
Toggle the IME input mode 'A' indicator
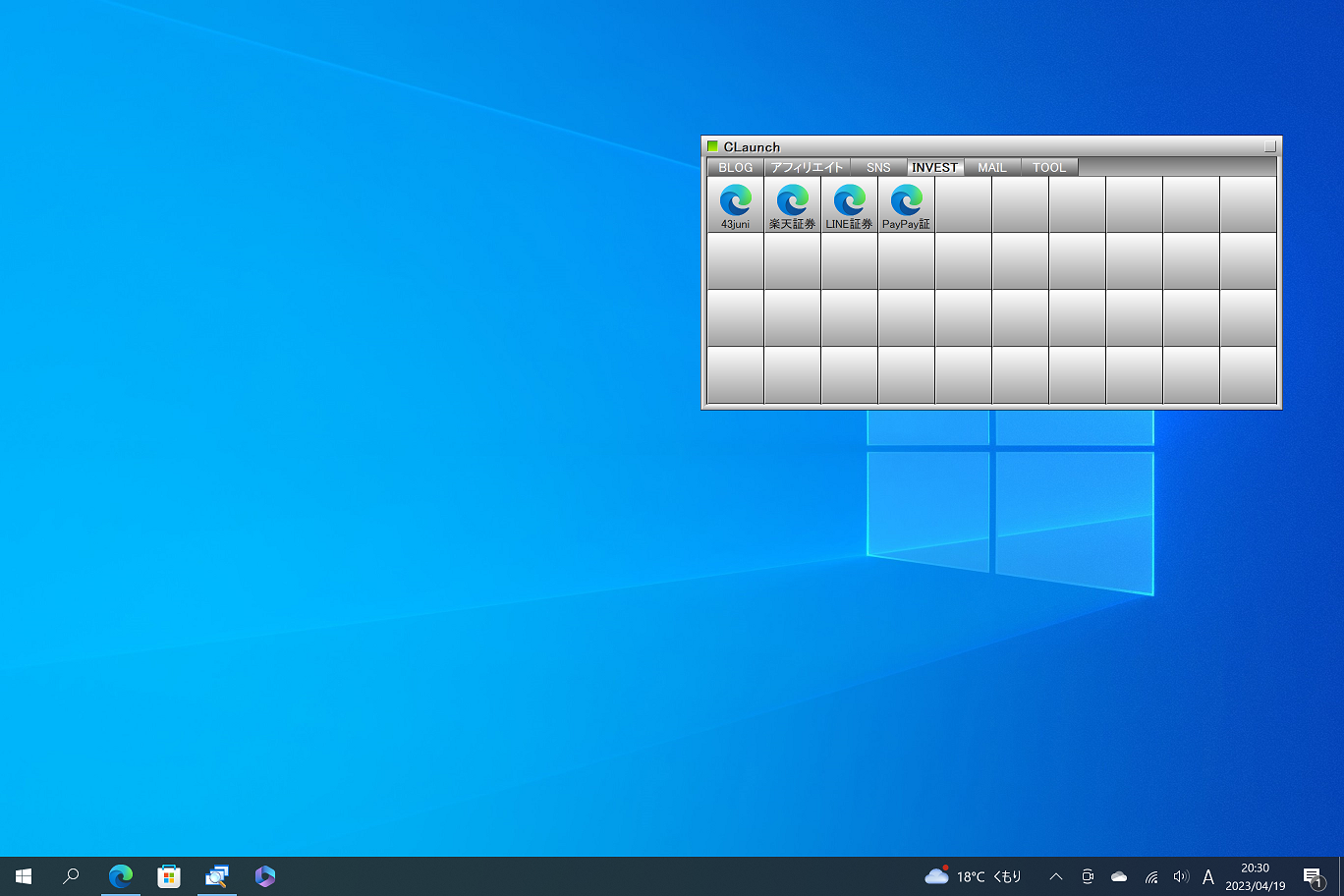[x=1208, y=876]
